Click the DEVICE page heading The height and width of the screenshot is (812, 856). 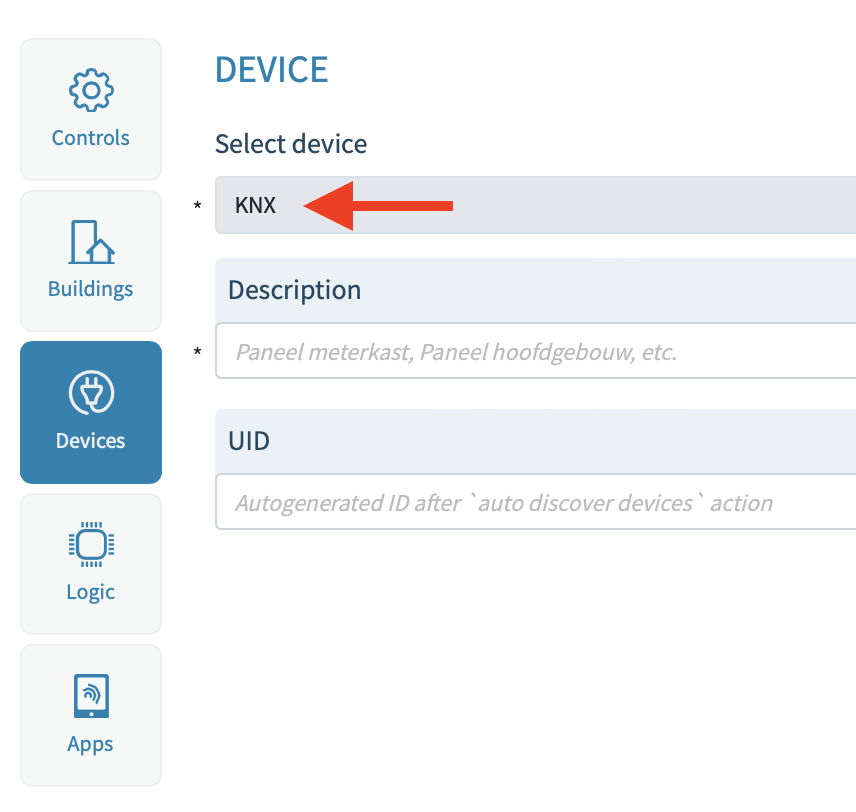(272, 70)
